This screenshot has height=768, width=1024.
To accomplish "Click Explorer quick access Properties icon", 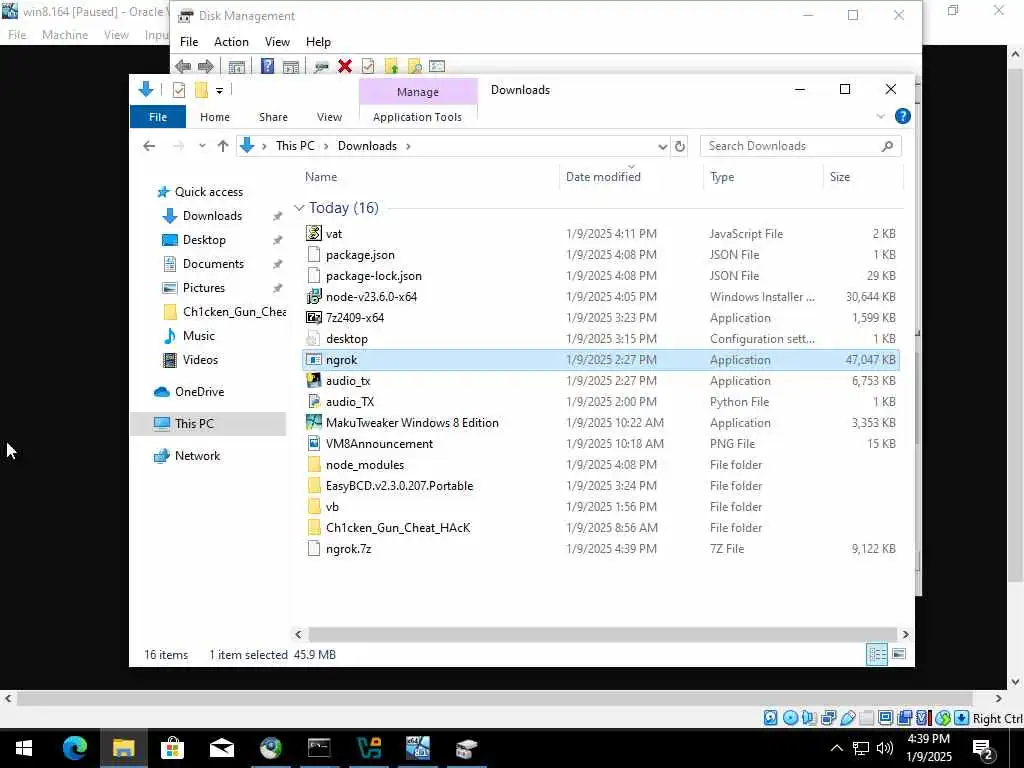I will [x=179, y=90].
